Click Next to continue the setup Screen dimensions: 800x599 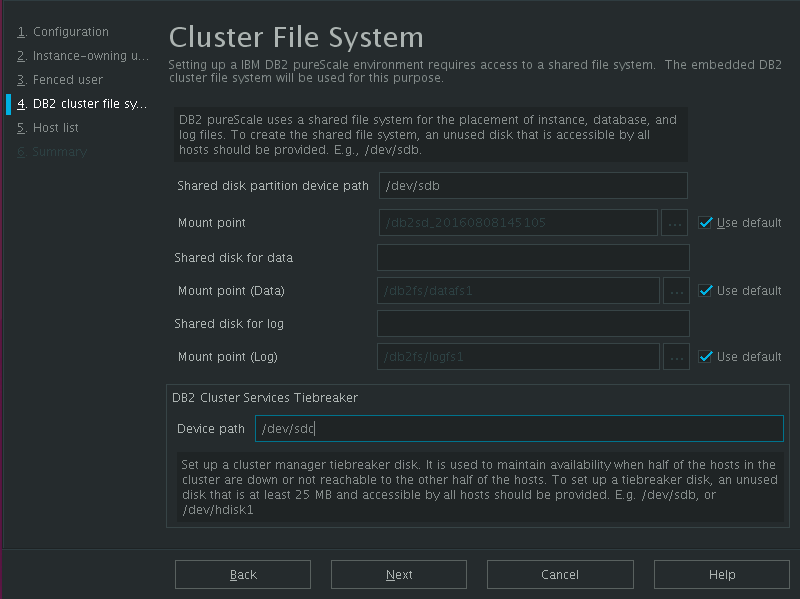point(398,574)
